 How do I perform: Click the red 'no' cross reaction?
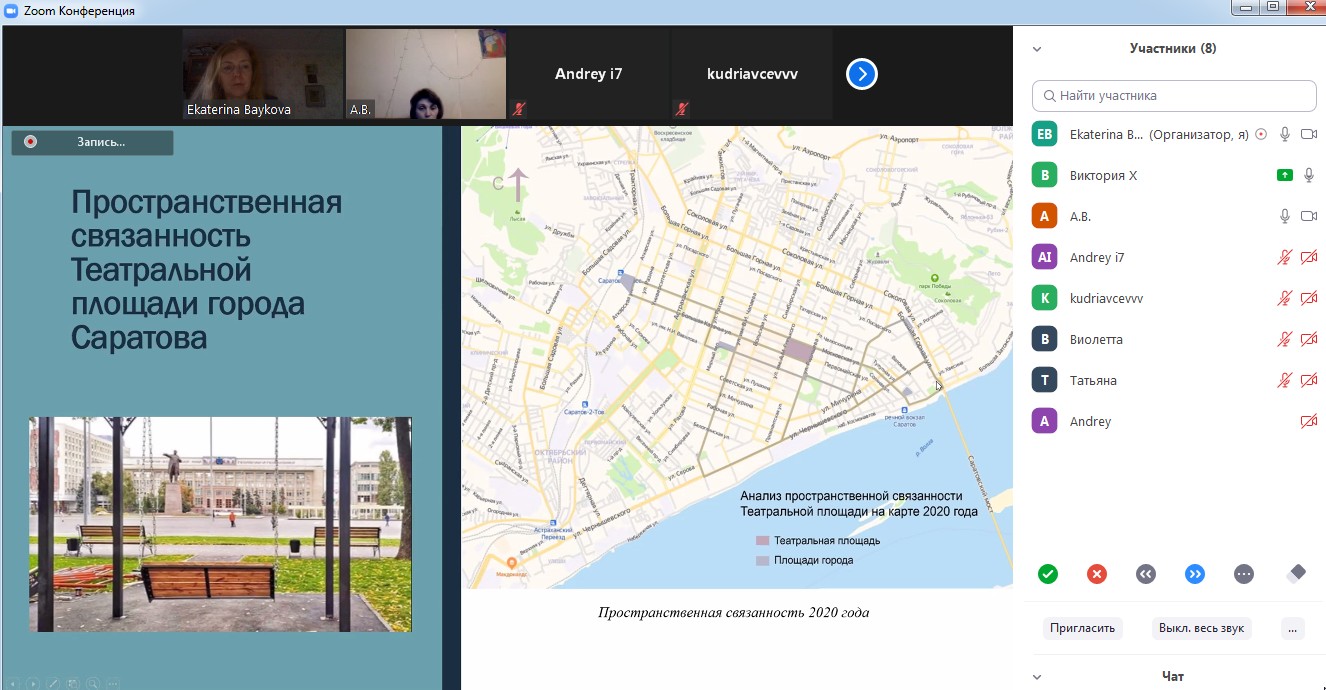[x=1097, y=574]
